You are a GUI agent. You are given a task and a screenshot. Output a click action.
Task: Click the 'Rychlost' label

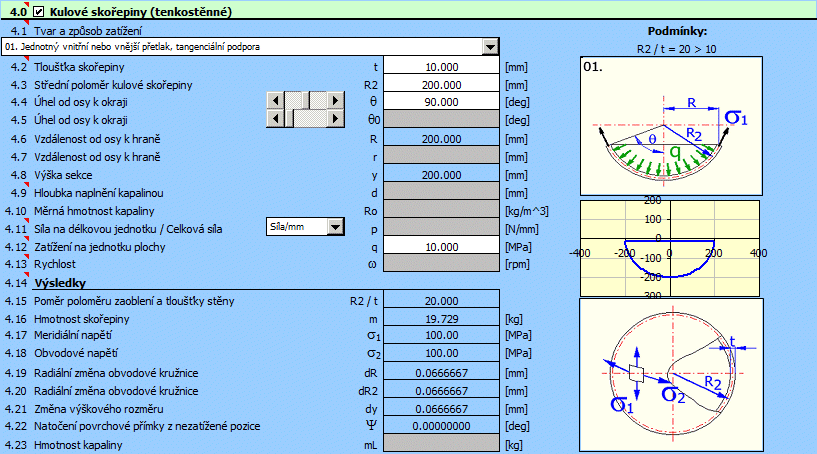coord(55,264)
